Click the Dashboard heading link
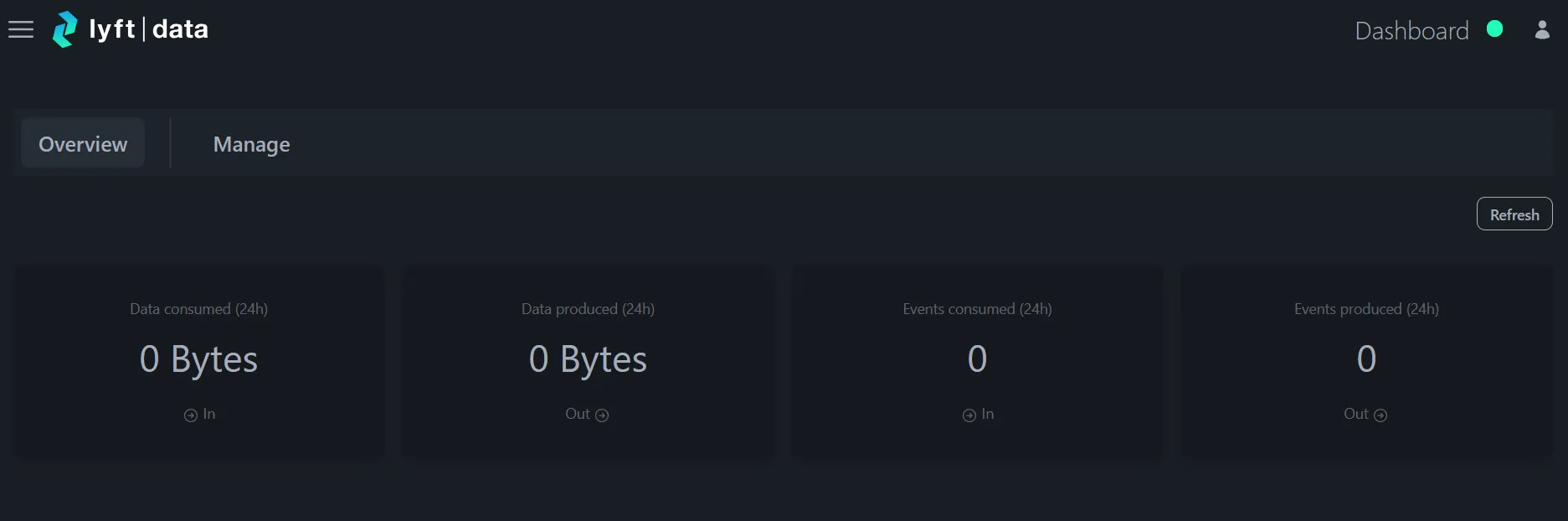This screenshot has width=1568, height=521. coord(1411,30)
